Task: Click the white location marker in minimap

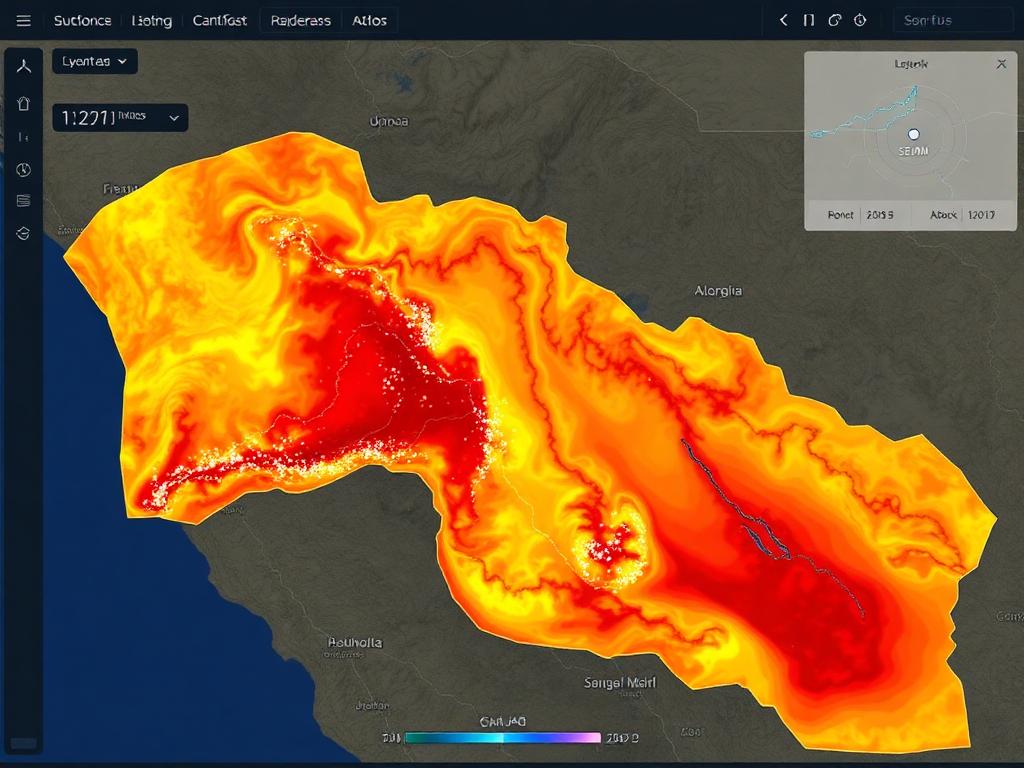Action: (x=914, y=135)
